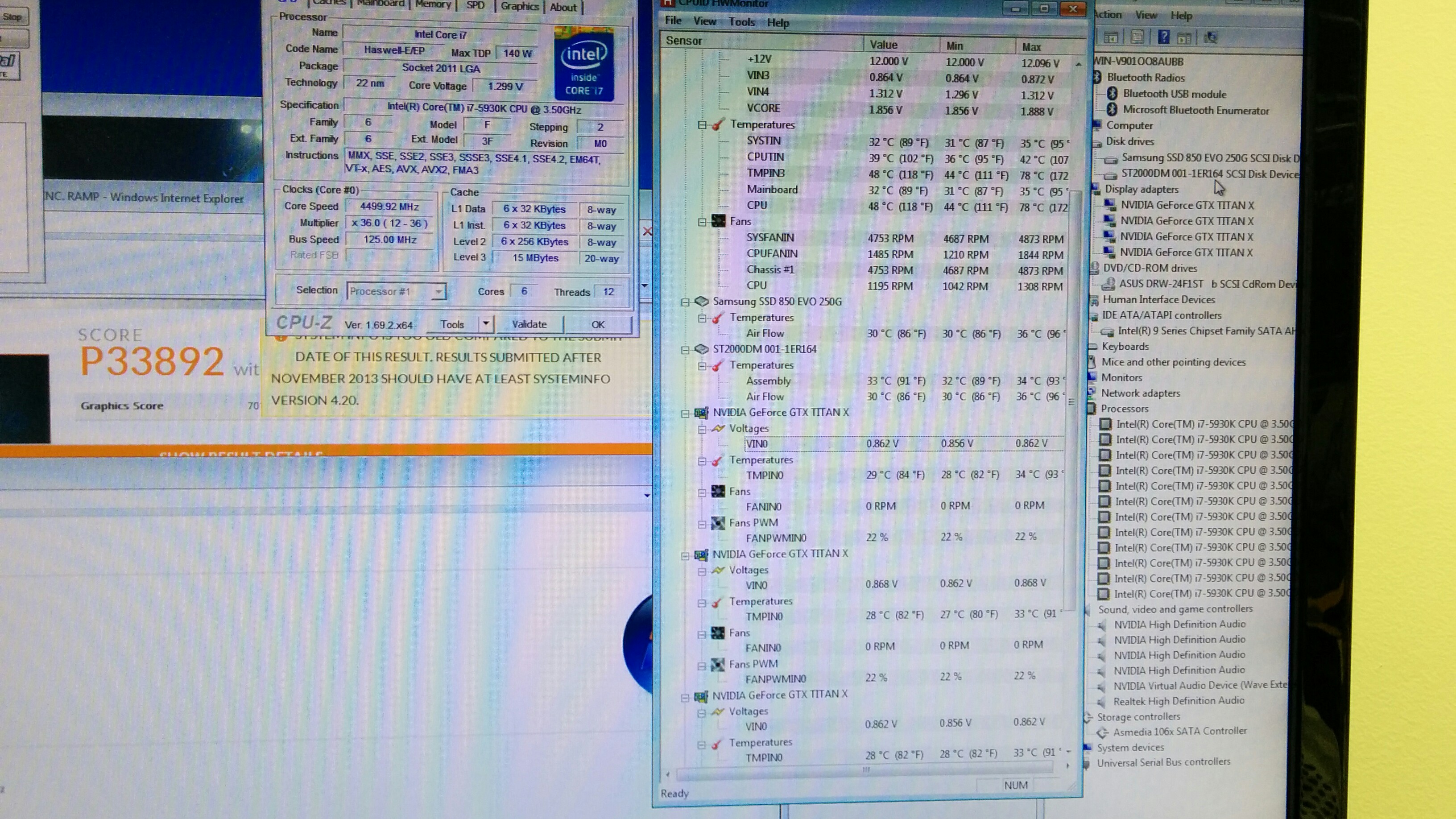Select the Universal Serial Bus controllers node

click(x=1163, y=762)
